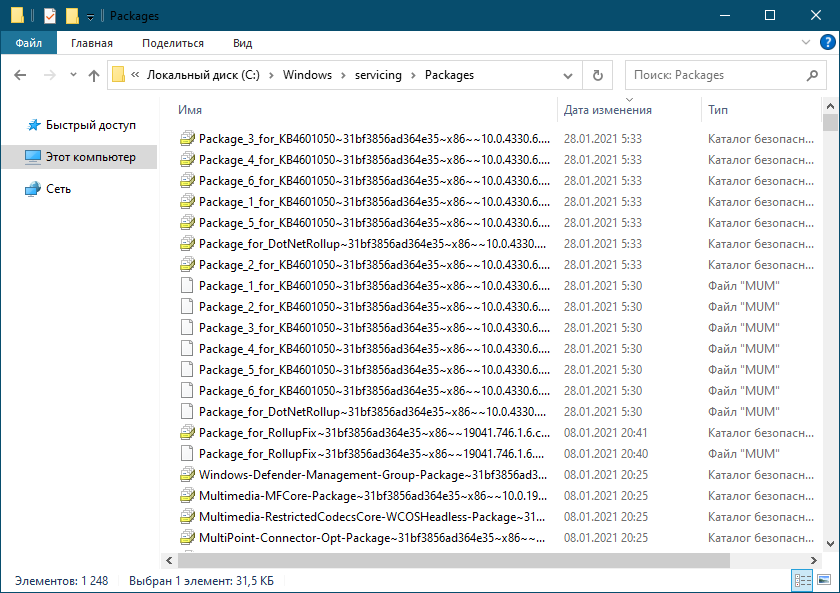Click the Package_for_RollupFix security catalog icon
The image size is (840, 593).
pos(187,433)
